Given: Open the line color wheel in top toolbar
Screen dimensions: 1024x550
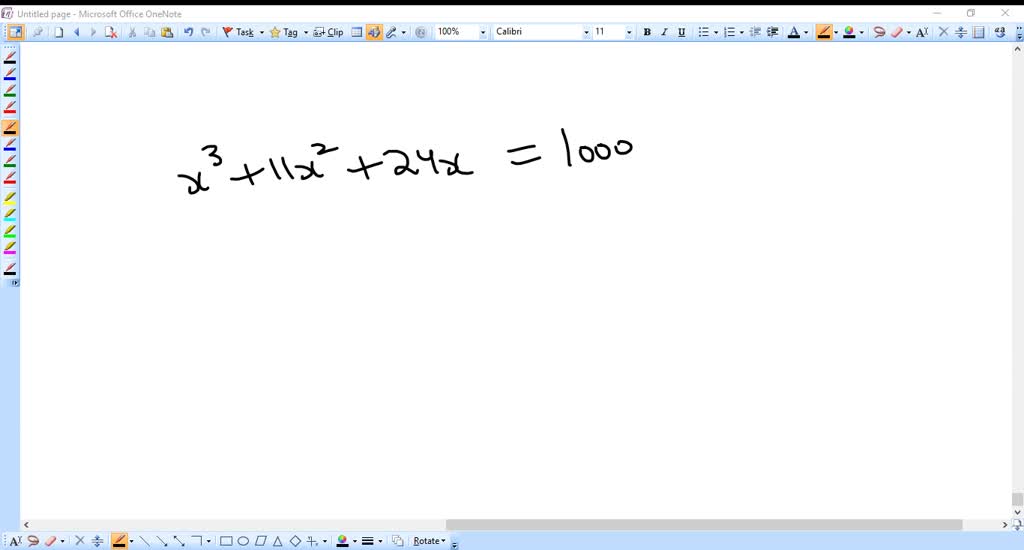Looking at the screenshot, I should tap(849, 32).
